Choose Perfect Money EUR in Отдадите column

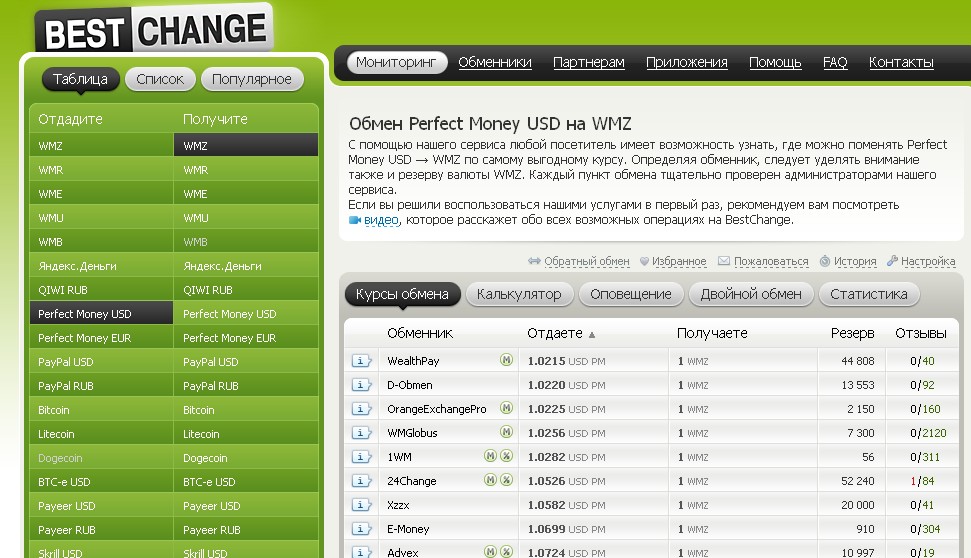[101, 338]
